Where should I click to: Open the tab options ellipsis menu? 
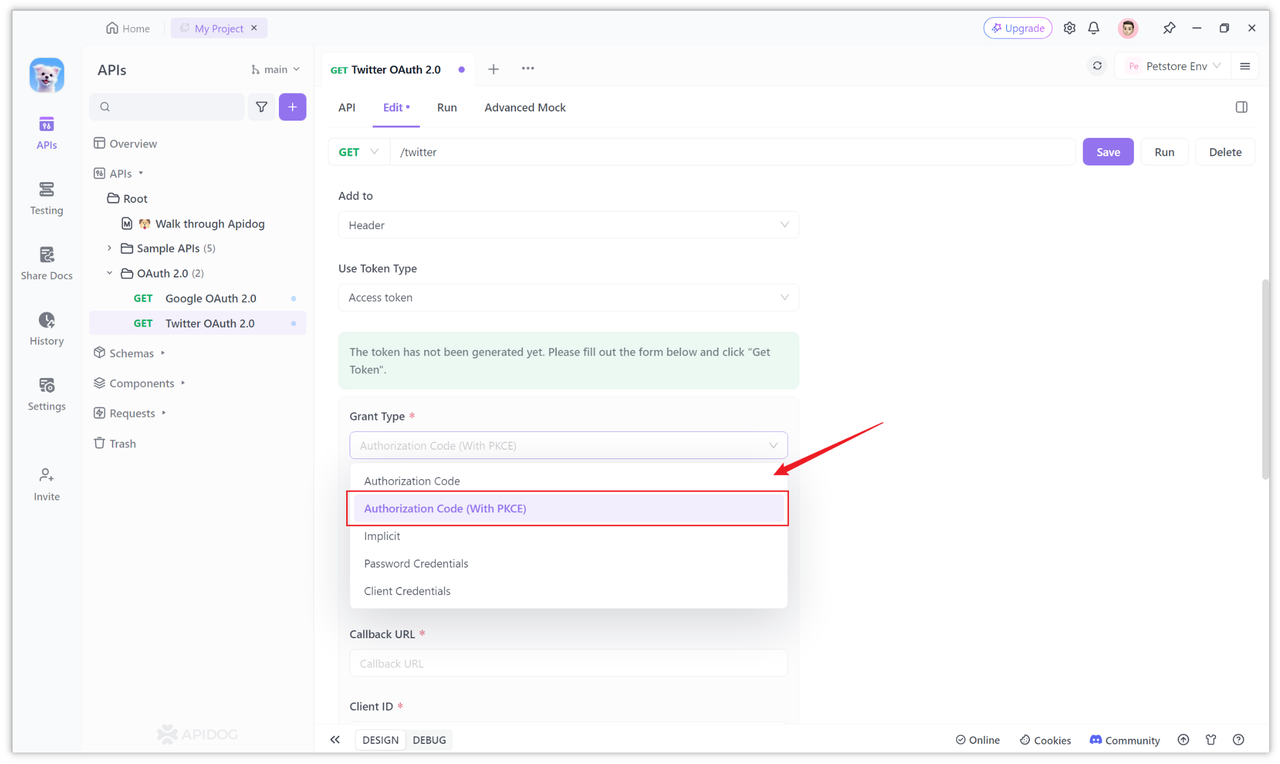pos(528,69)
